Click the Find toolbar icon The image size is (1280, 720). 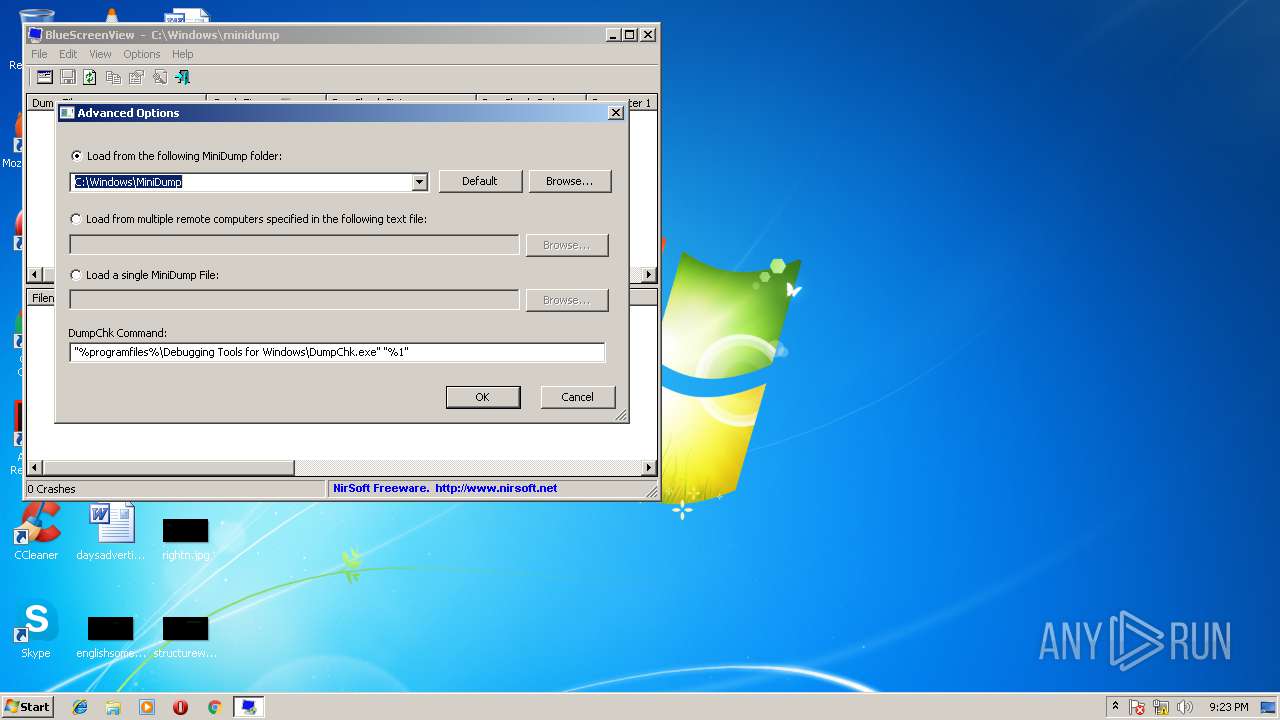[x=159, y=77]
